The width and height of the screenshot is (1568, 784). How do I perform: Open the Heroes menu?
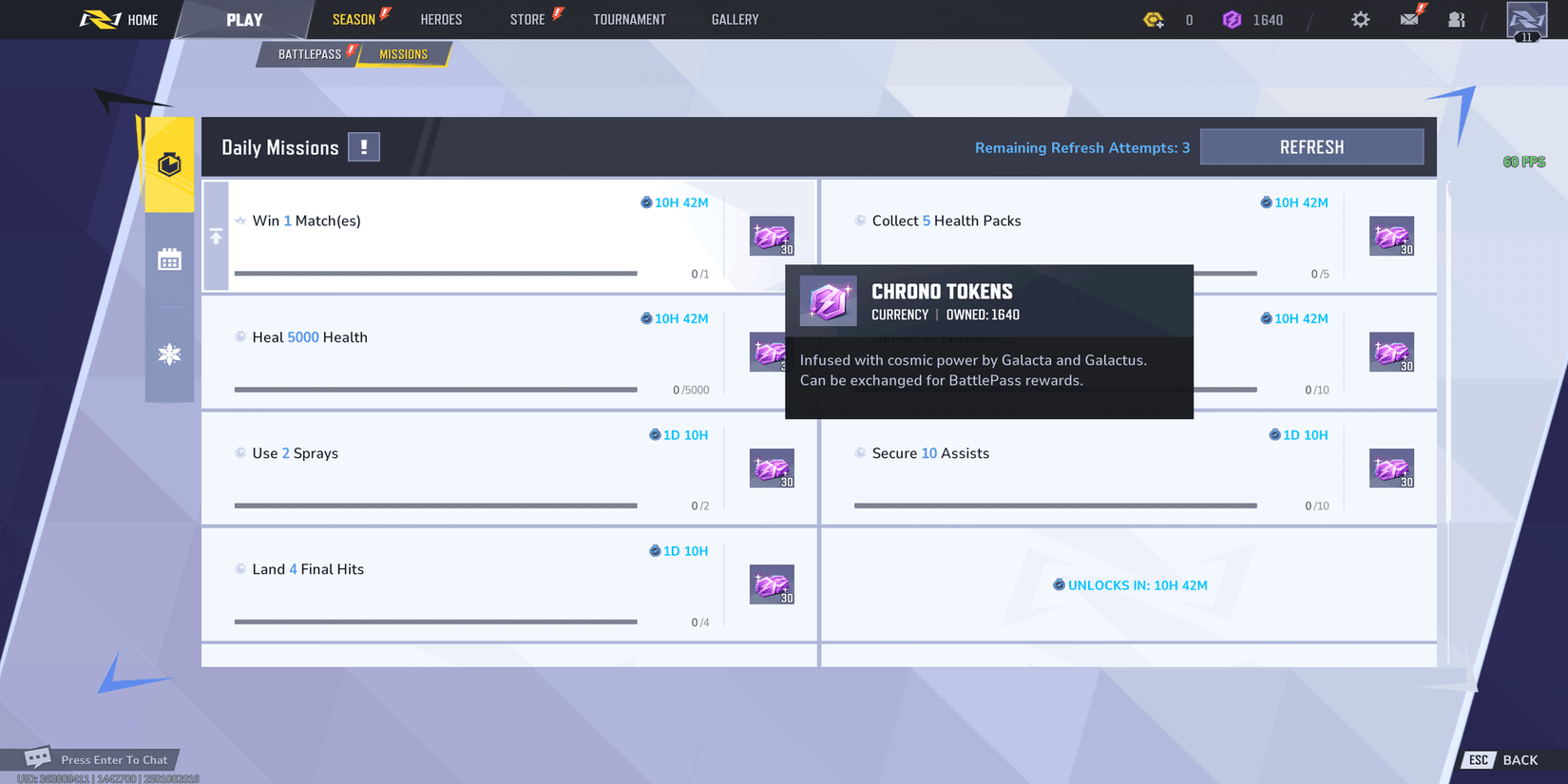tap(441, 20)
